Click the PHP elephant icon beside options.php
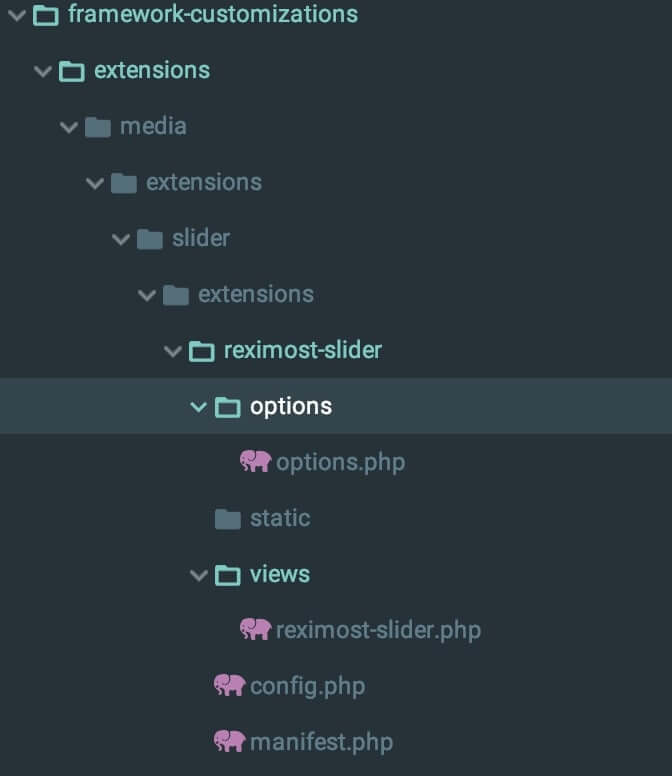 click(x=255, y=461)
